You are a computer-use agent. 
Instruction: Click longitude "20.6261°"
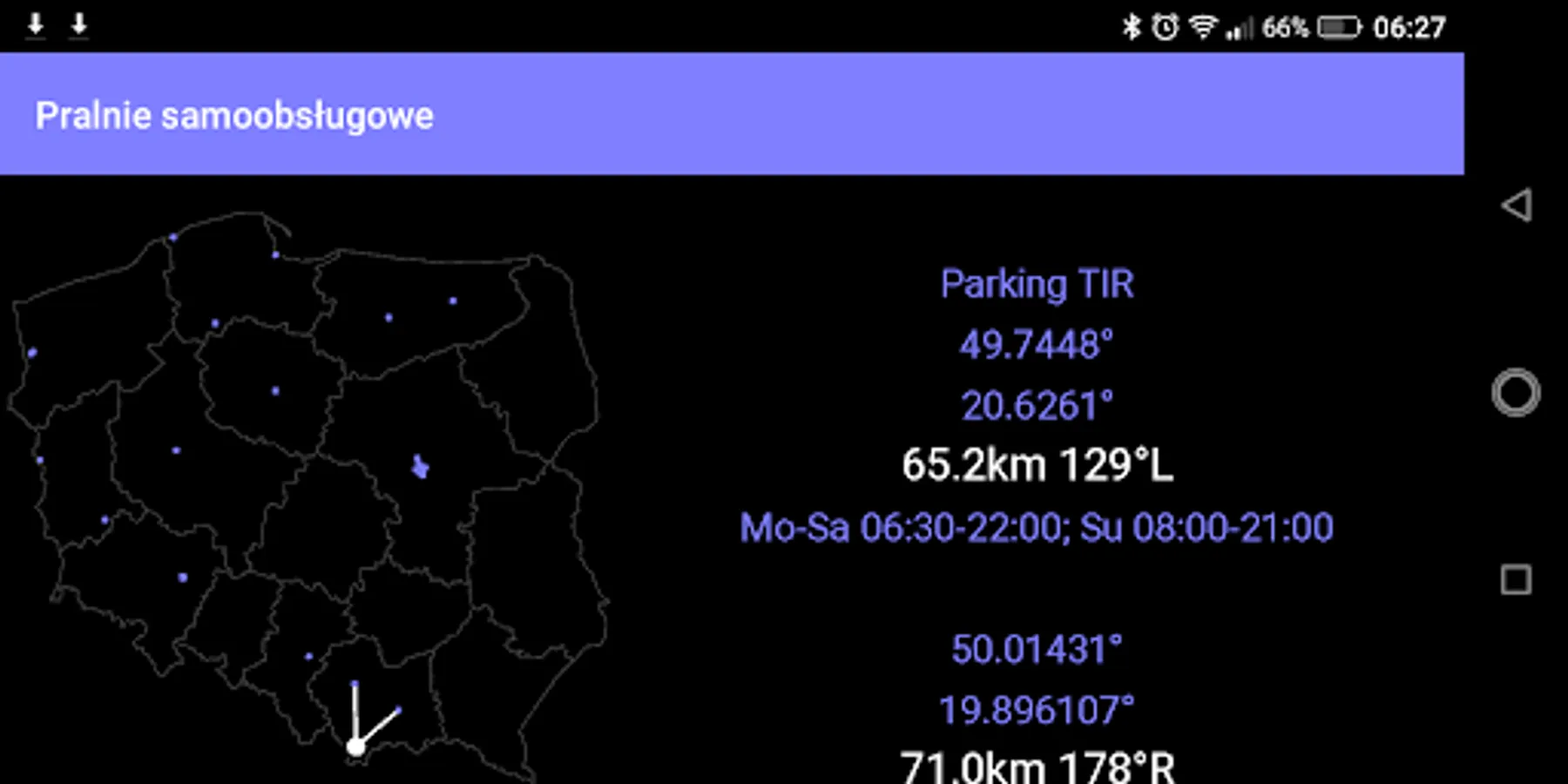coord(1037,406)
